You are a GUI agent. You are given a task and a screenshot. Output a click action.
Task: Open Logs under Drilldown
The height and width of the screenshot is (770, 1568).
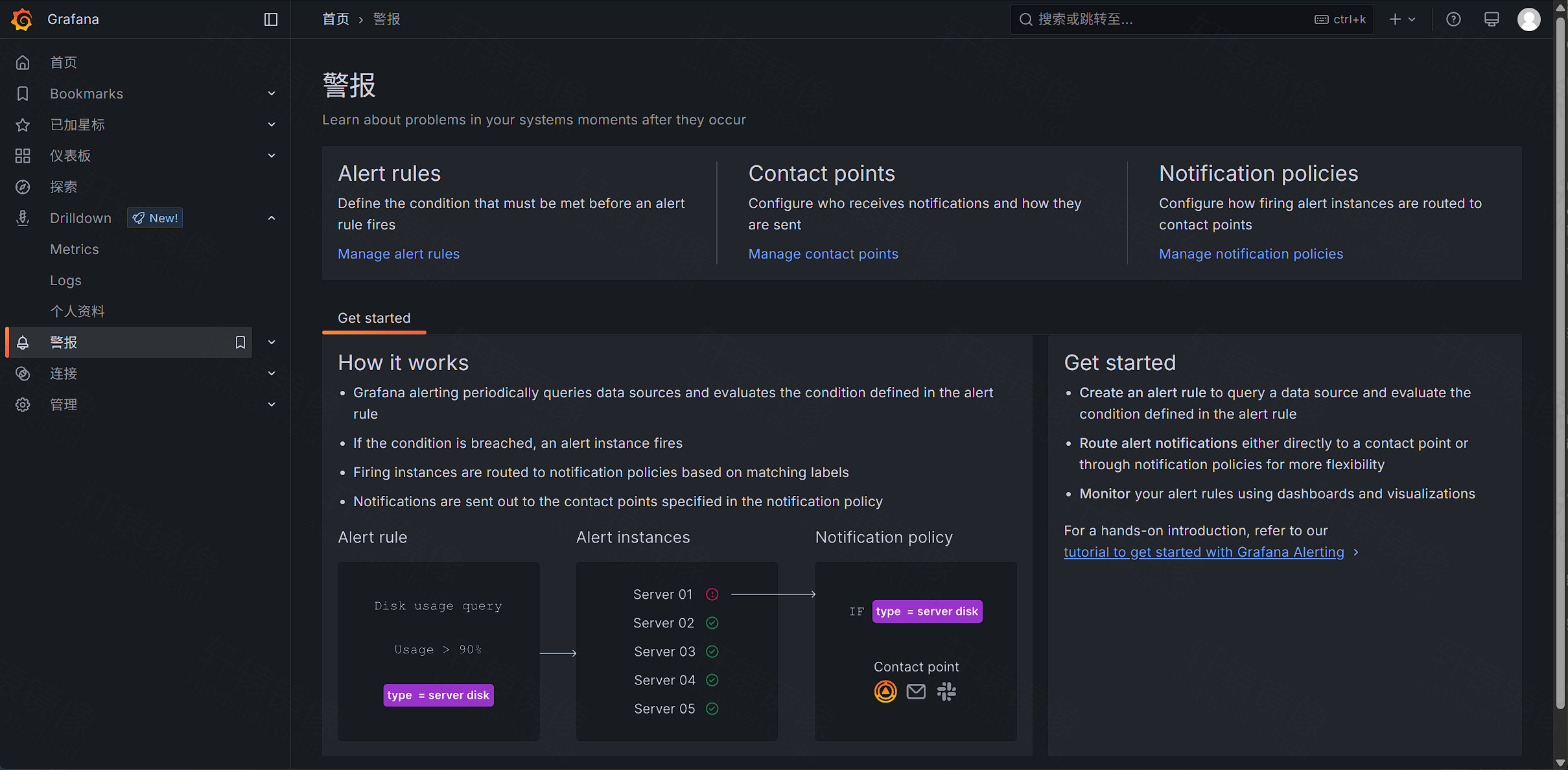click(65, 280)
